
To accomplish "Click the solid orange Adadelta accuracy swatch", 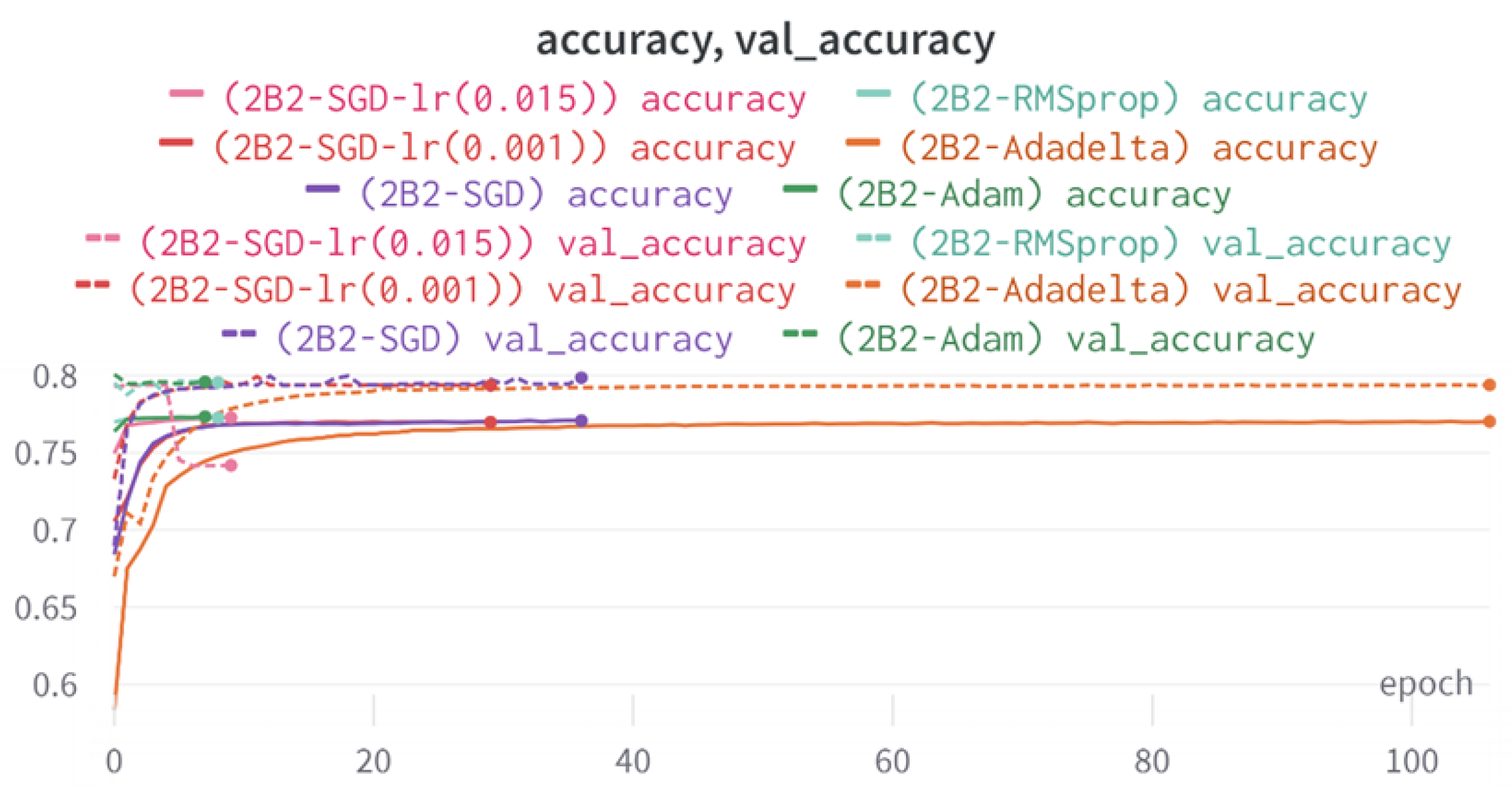I will click(863, 143).
